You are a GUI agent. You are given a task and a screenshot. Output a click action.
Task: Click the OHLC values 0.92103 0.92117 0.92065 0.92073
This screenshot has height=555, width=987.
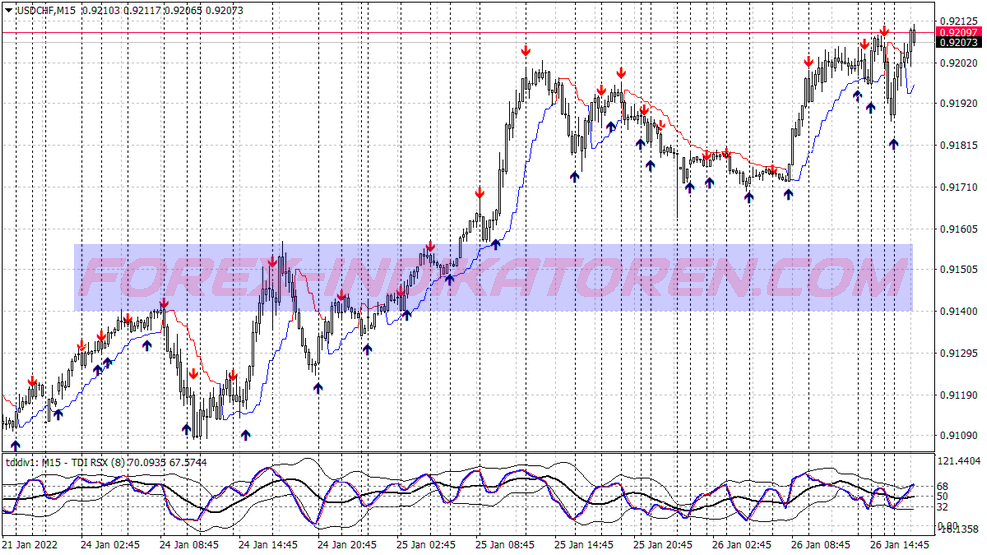[162, 11]
